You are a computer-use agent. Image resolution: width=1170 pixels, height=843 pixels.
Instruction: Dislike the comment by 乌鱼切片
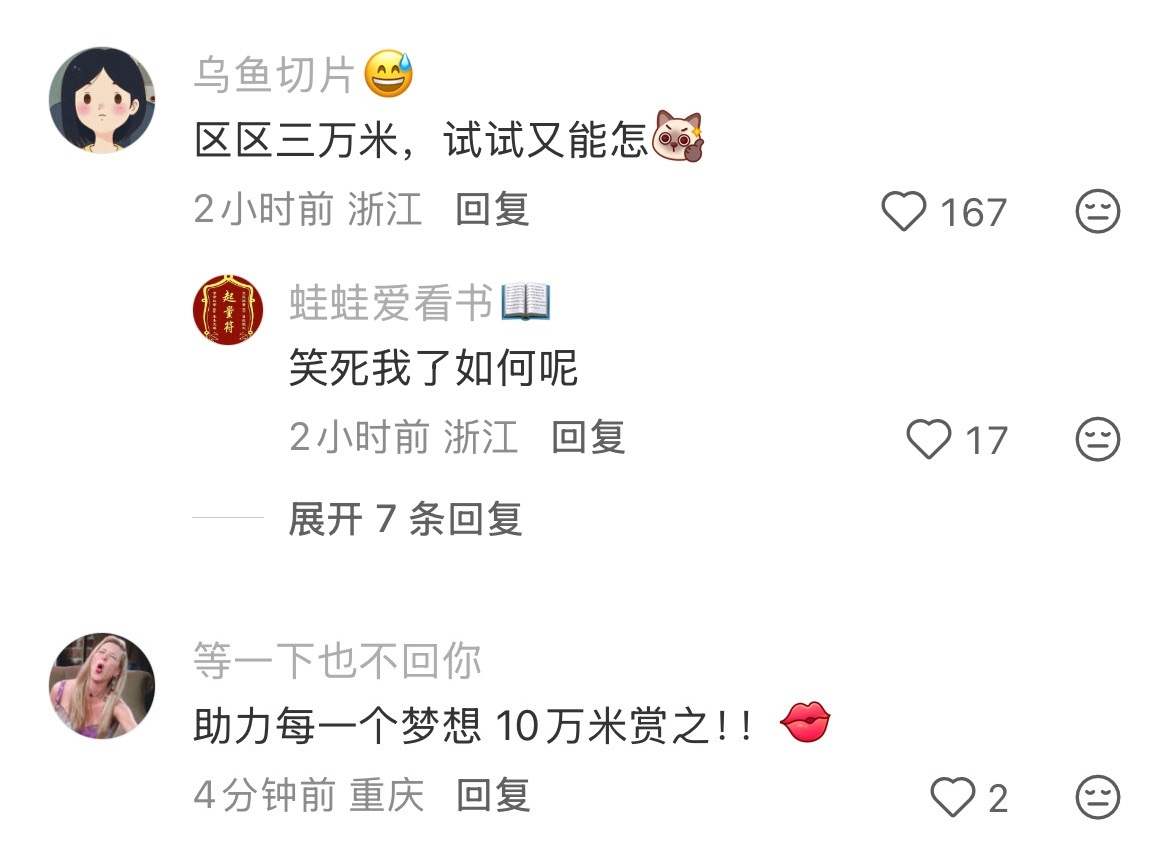pyautogui.click(x=1098, y=211)
